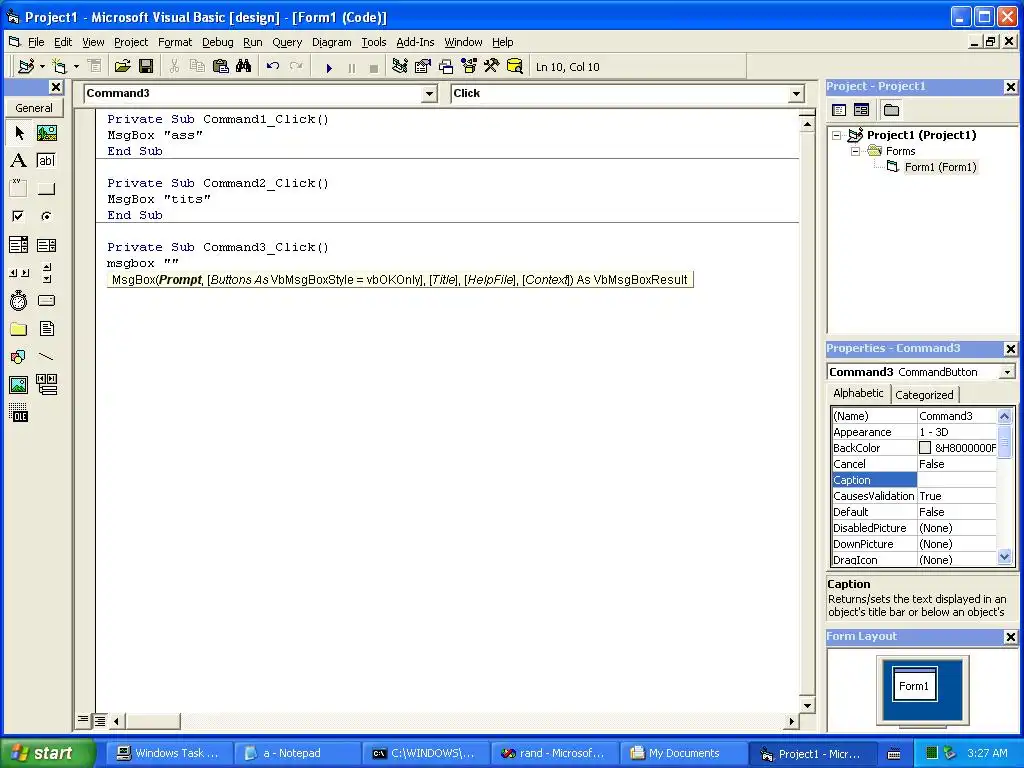Viewport: 1024px width, 768px height.
Task: Open the Command3 object dropdown in code window
Action: click(x=429, y=94)
